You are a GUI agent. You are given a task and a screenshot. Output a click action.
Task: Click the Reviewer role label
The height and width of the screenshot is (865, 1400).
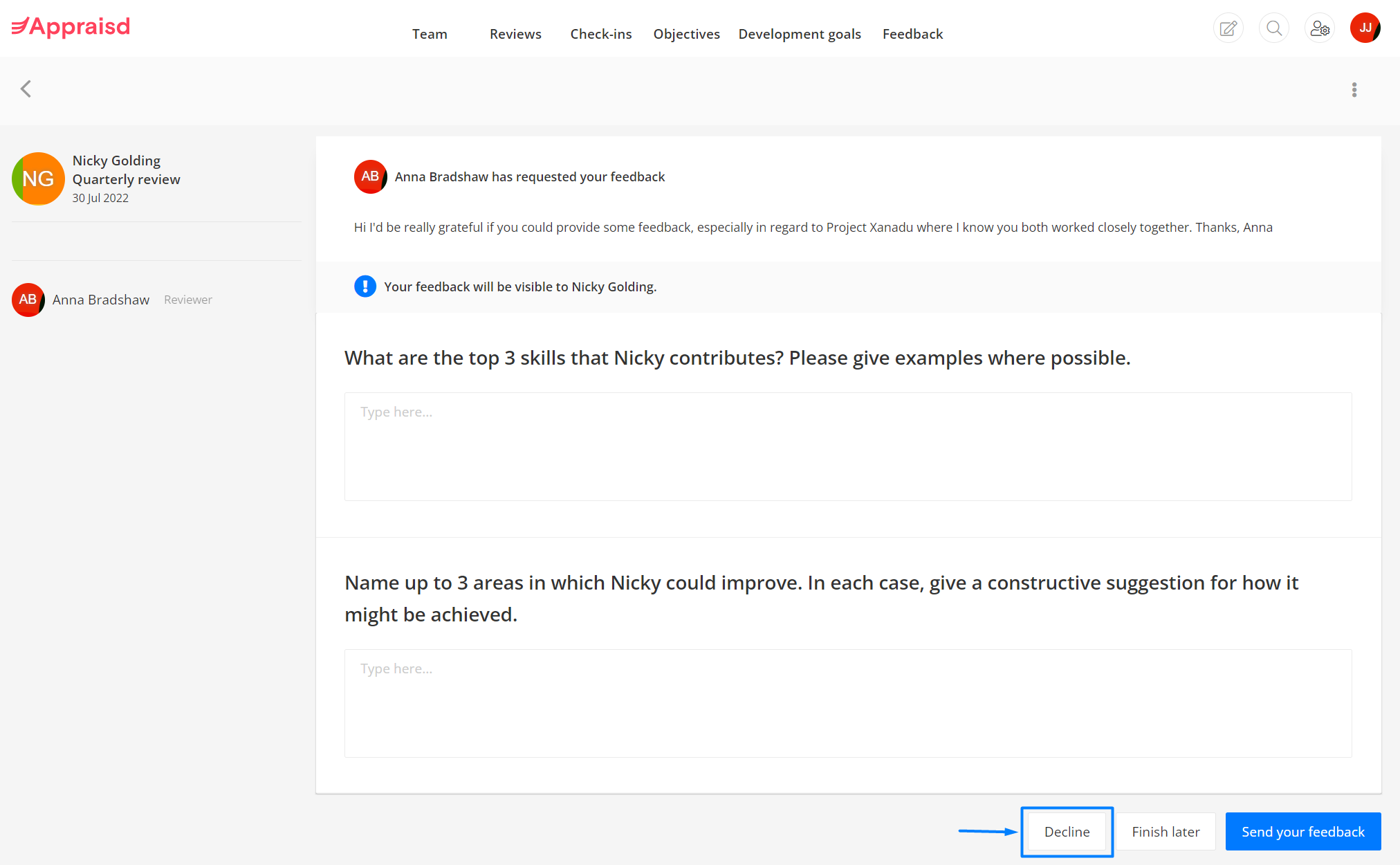pos(188,300)
